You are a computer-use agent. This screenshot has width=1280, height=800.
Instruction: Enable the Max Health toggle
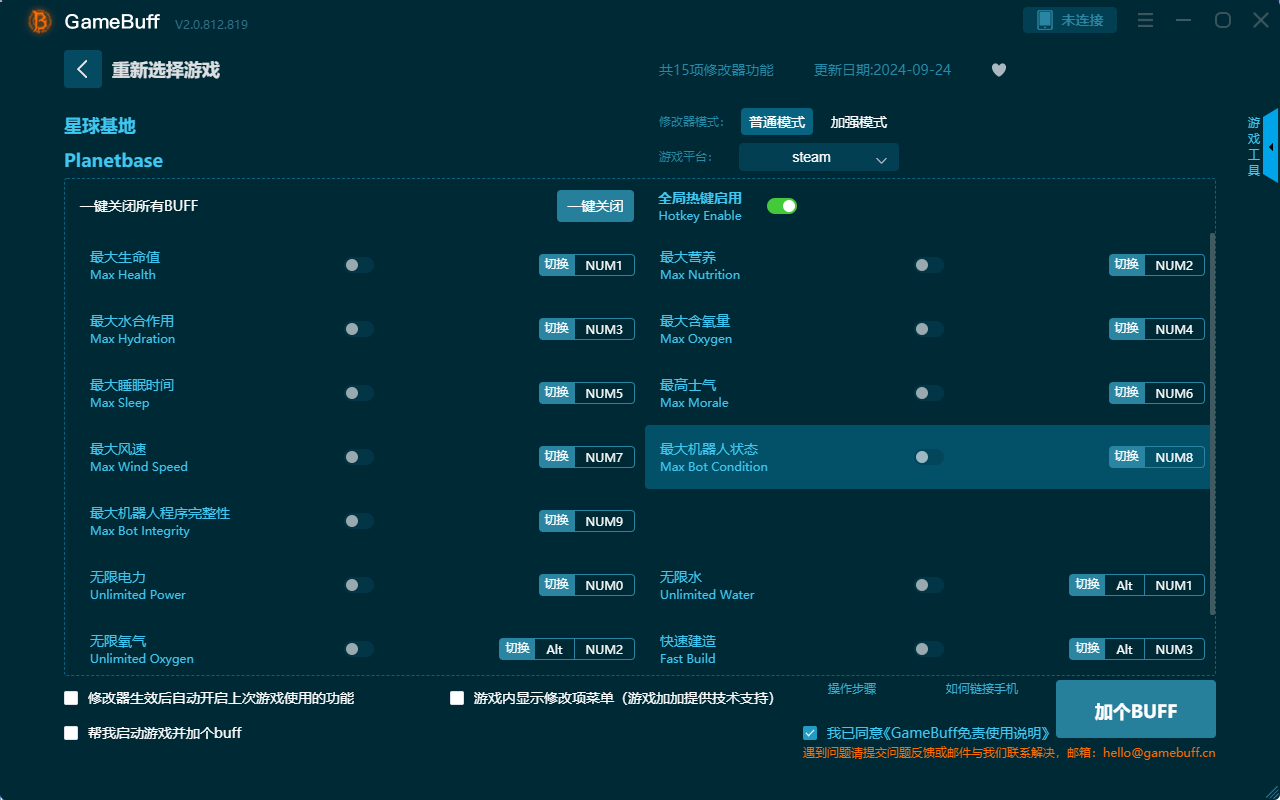coord(359,264)
